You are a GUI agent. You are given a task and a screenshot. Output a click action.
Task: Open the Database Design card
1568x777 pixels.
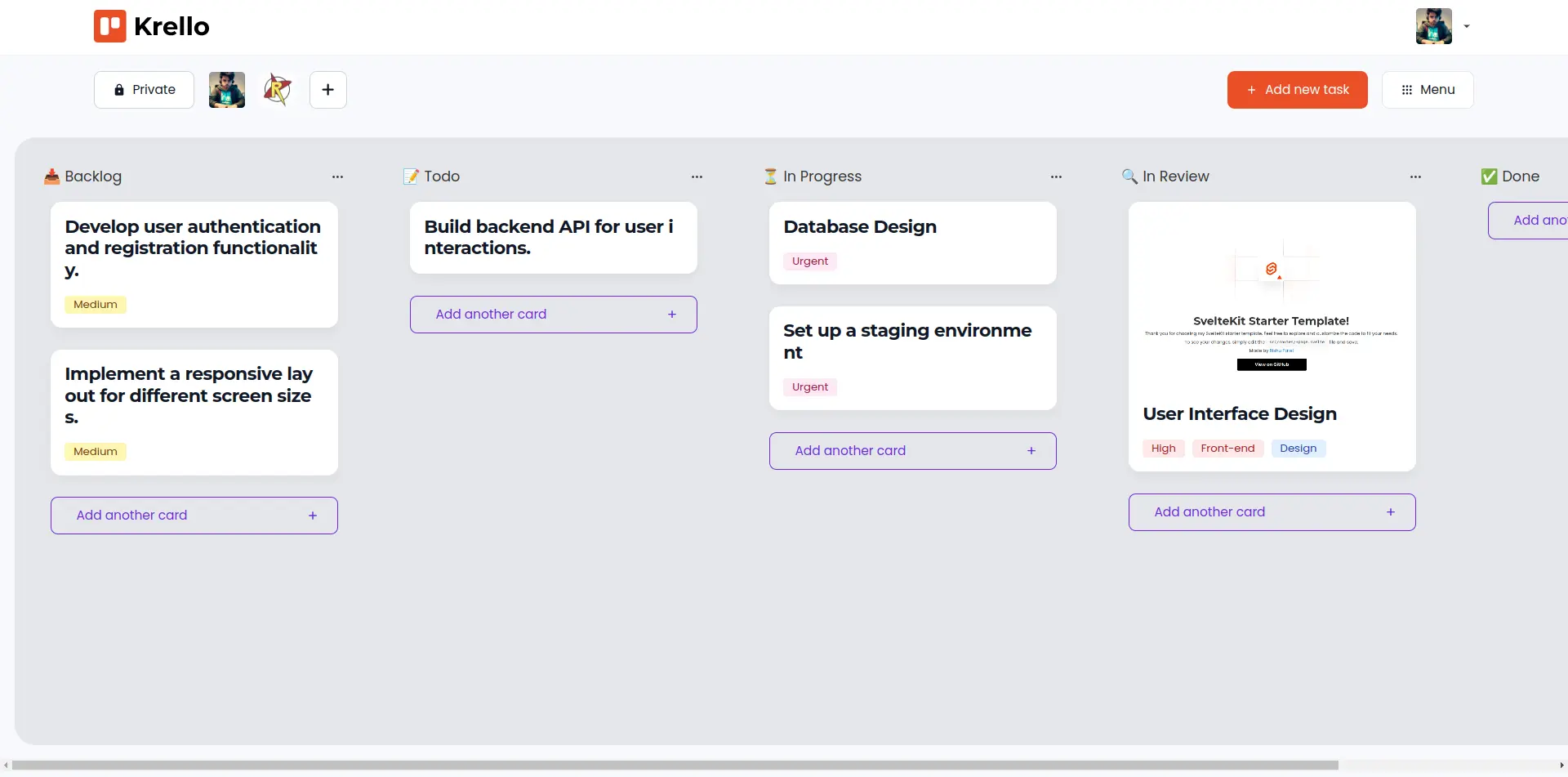[912, 243]
